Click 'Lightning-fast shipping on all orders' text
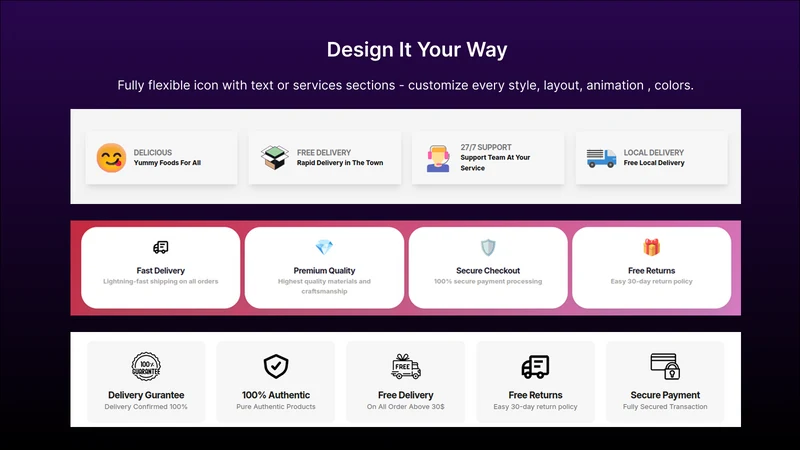 coord(161,281)
